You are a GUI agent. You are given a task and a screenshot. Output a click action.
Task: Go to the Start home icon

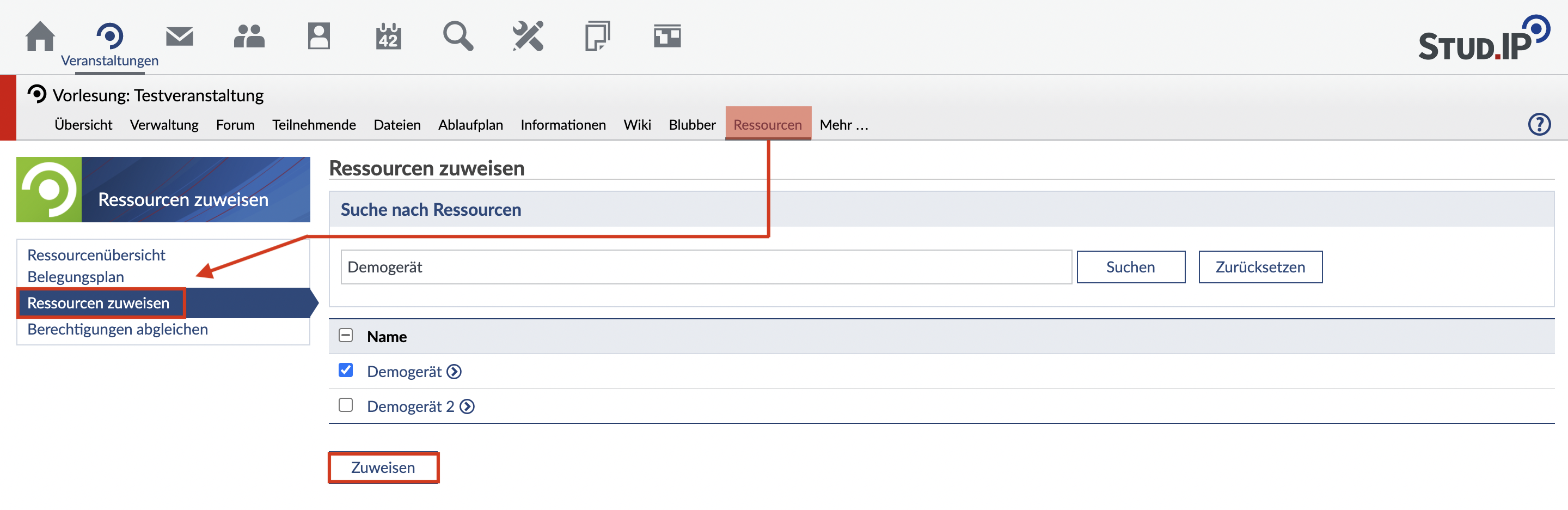click(x=40, y=36)
